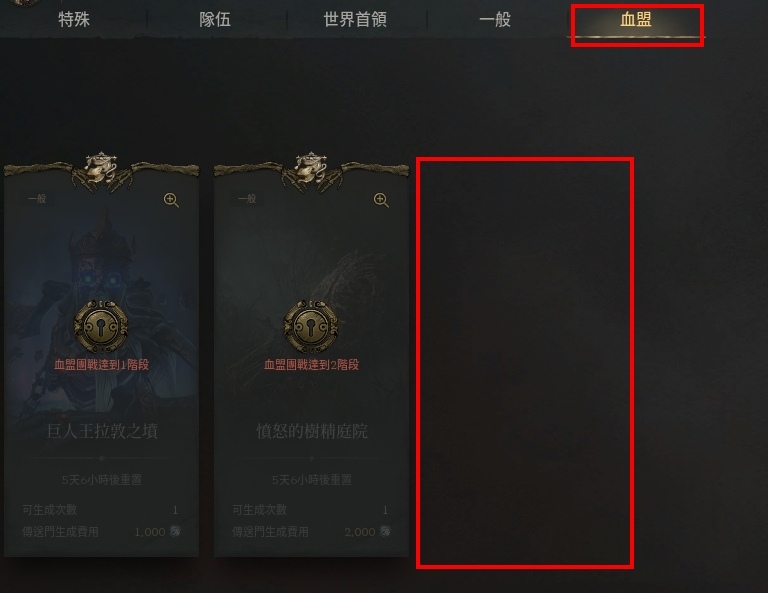The width and height of the screenshot is (768, 593).
Task: Select the 世界首領 tab
Action: (355, 20)
